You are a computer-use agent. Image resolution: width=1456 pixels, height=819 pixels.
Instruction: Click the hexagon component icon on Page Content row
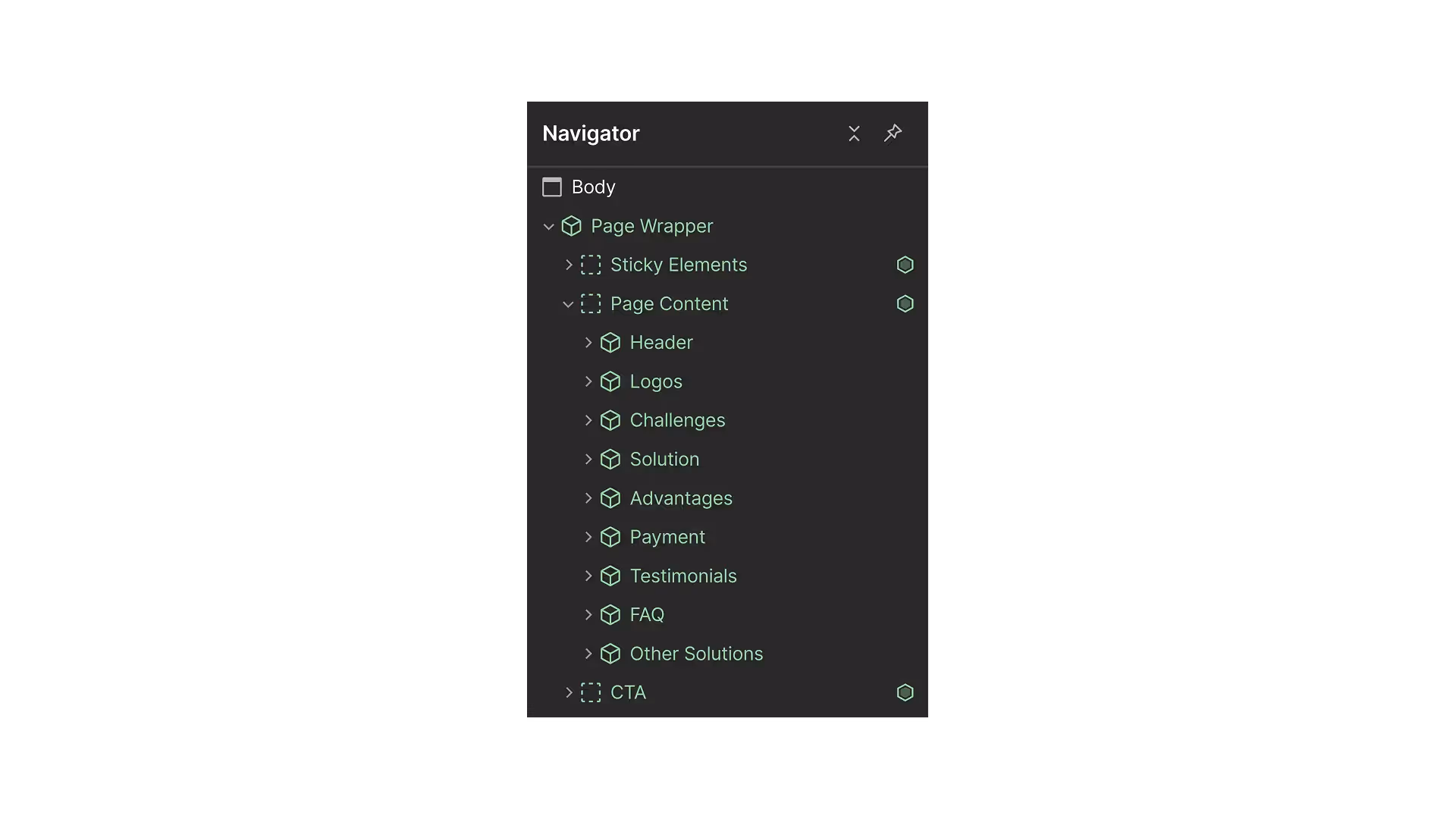pos(905,303)
